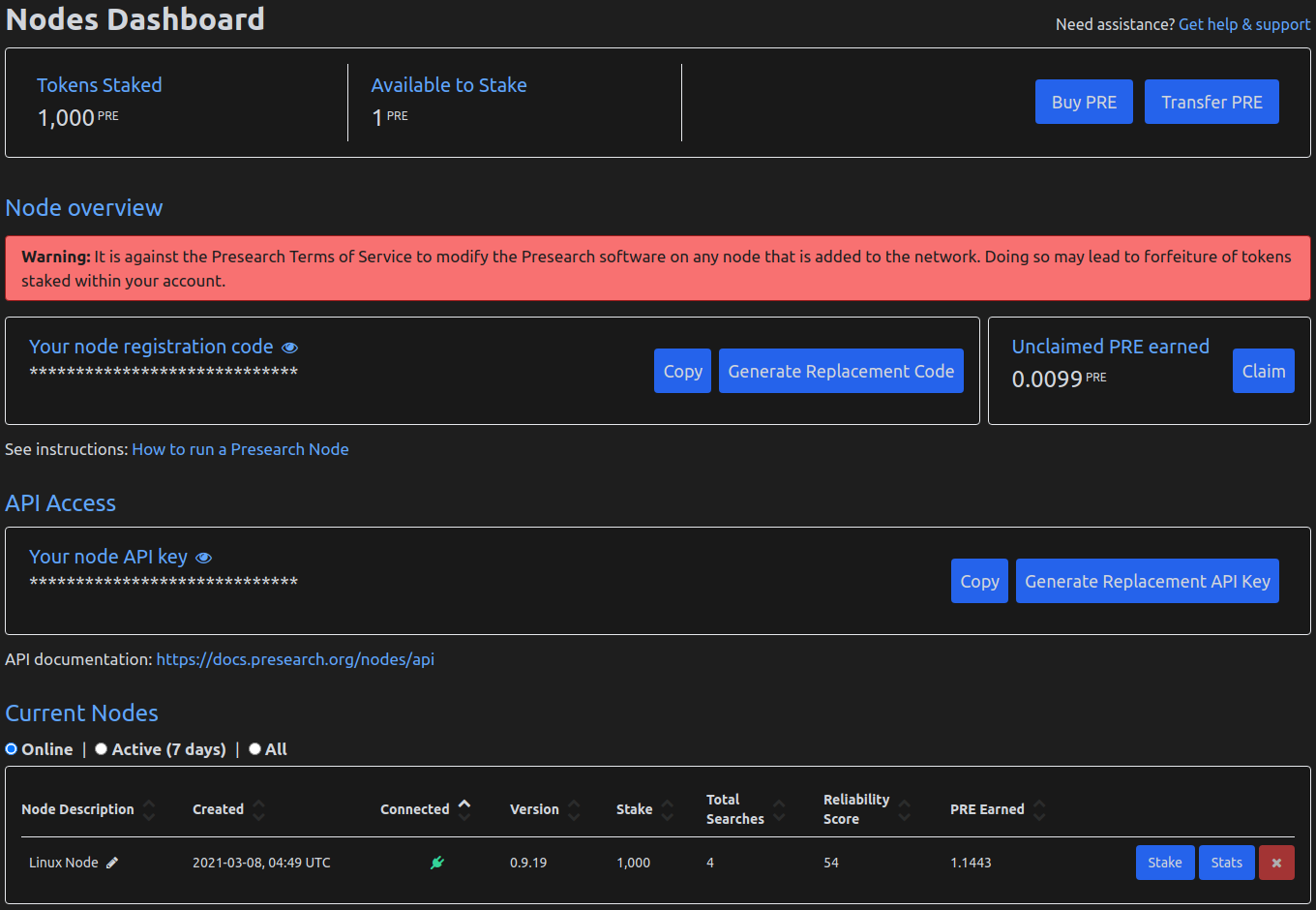
Task: Reveal the node API key eye icon
Action: pyautogui.click(x=203, y=558)
